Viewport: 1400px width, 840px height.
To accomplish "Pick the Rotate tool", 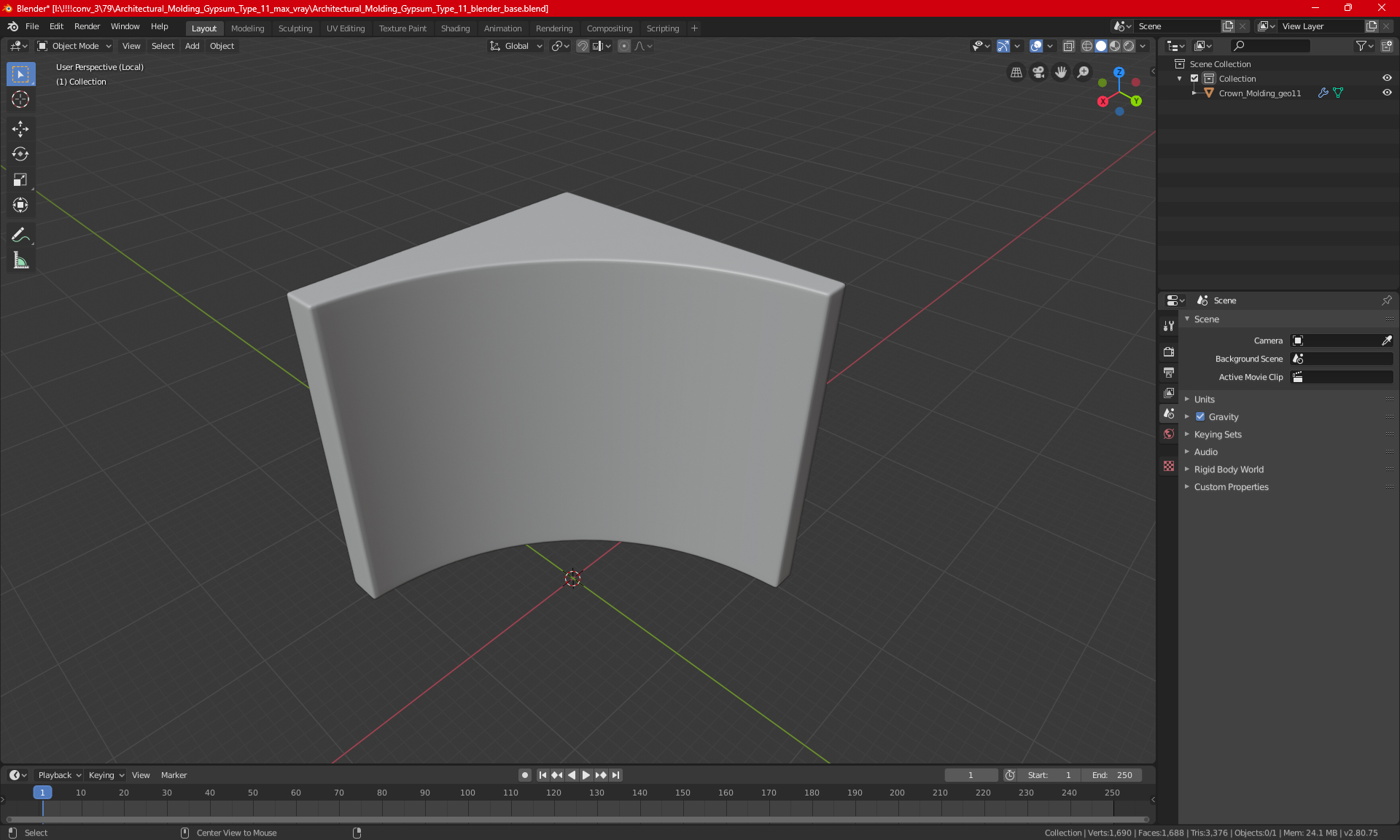I will click(20, 154).
